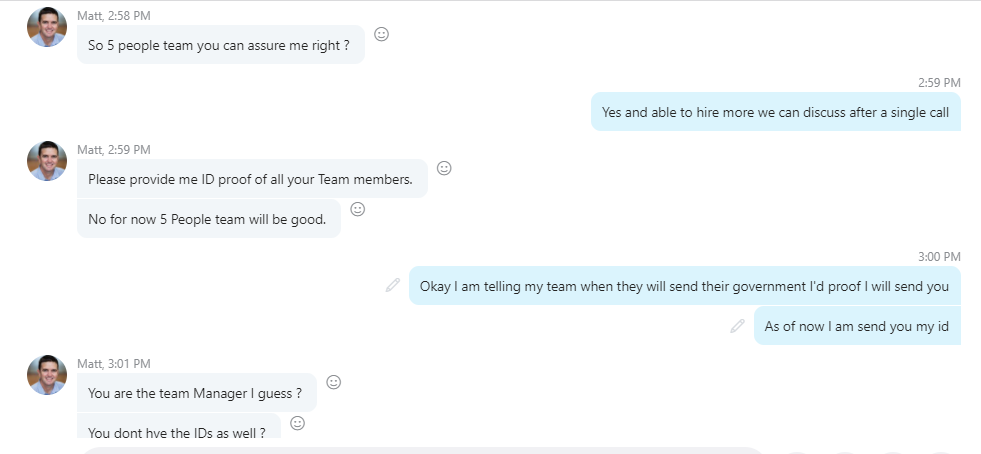Click reaction smiley beside "You dont hve the IDs"
The height and width of the screenshot is (454, 981).
298,423
